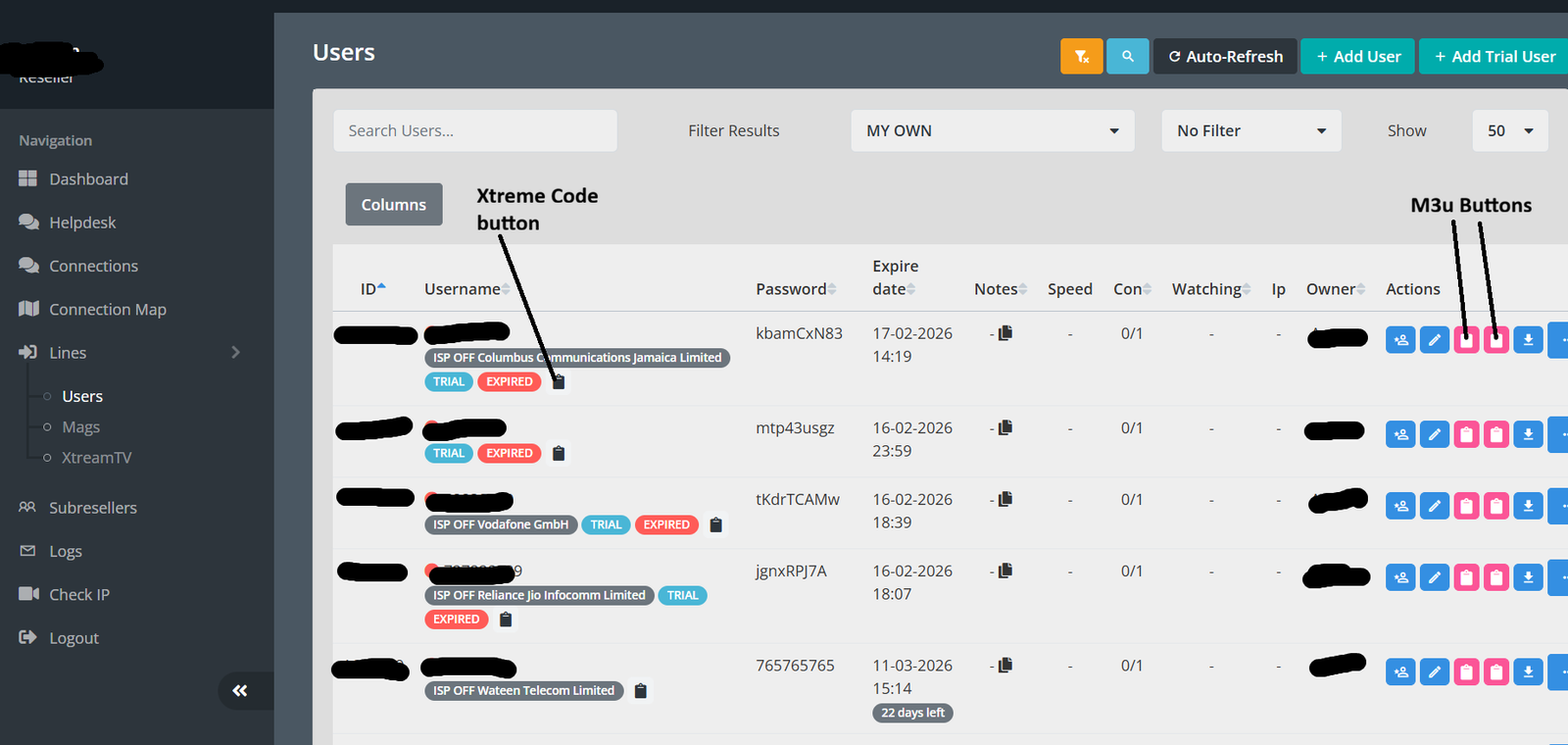This screenshot has height=745, width=1568.
Task: Copy Xtreme code clipboard beside Wateen Telecom tag
Action: [641, 691]
